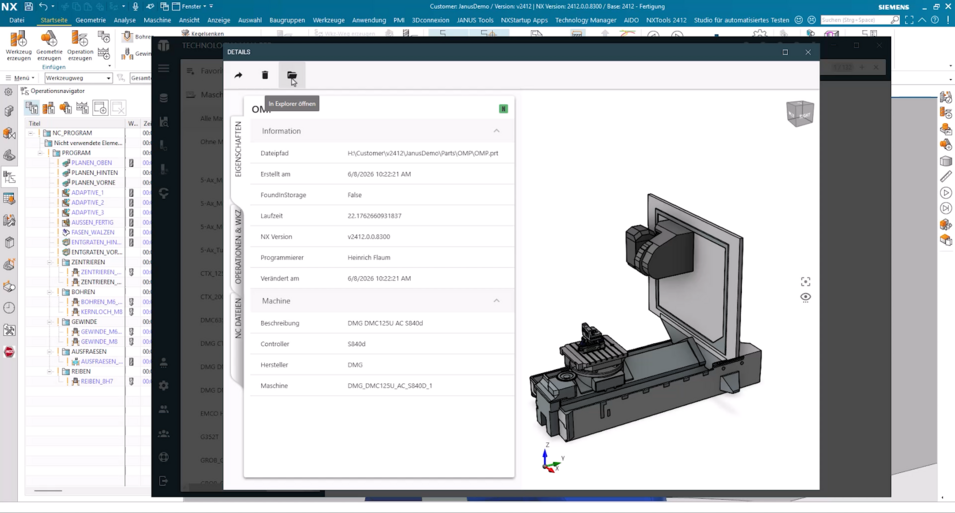
Task: Click the red stop-sign icon in left sidebar
Action: tap(9, 352)
